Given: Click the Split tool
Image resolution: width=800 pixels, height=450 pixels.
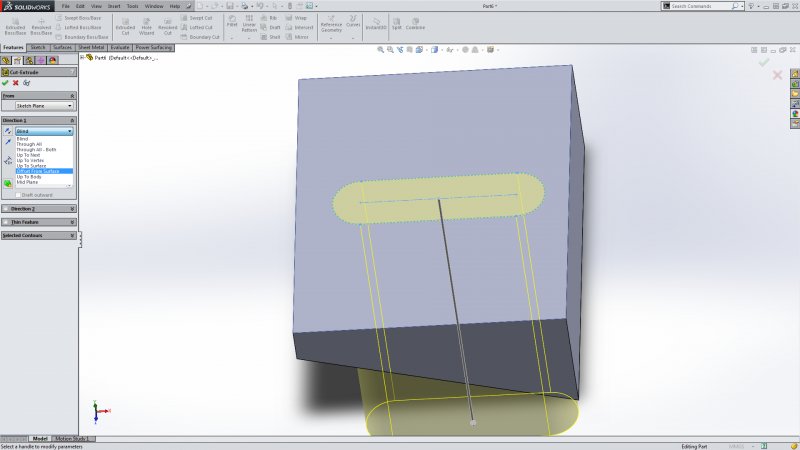Looking at the screenshot, I should (x=396, y=24).
